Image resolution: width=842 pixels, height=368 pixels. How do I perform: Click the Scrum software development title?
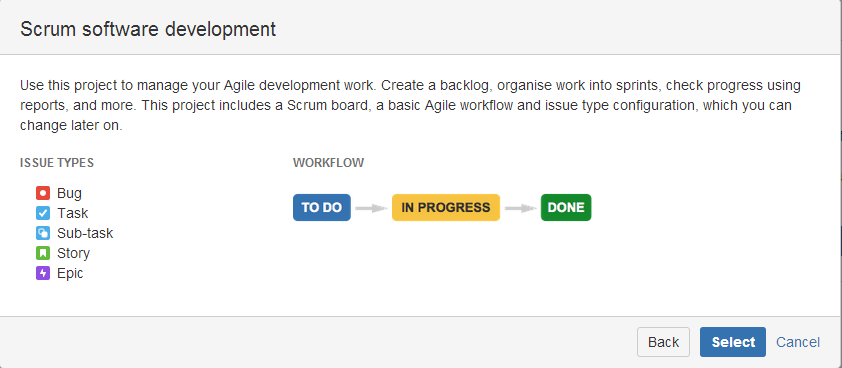pos(148,29)
